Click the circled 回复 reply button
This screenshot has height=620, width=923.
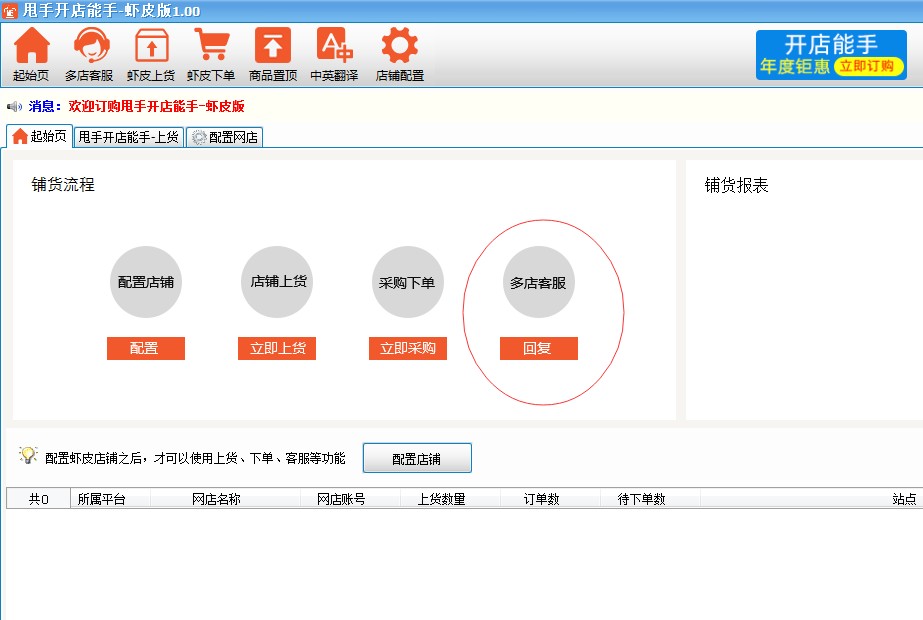(x=539, y=348)
